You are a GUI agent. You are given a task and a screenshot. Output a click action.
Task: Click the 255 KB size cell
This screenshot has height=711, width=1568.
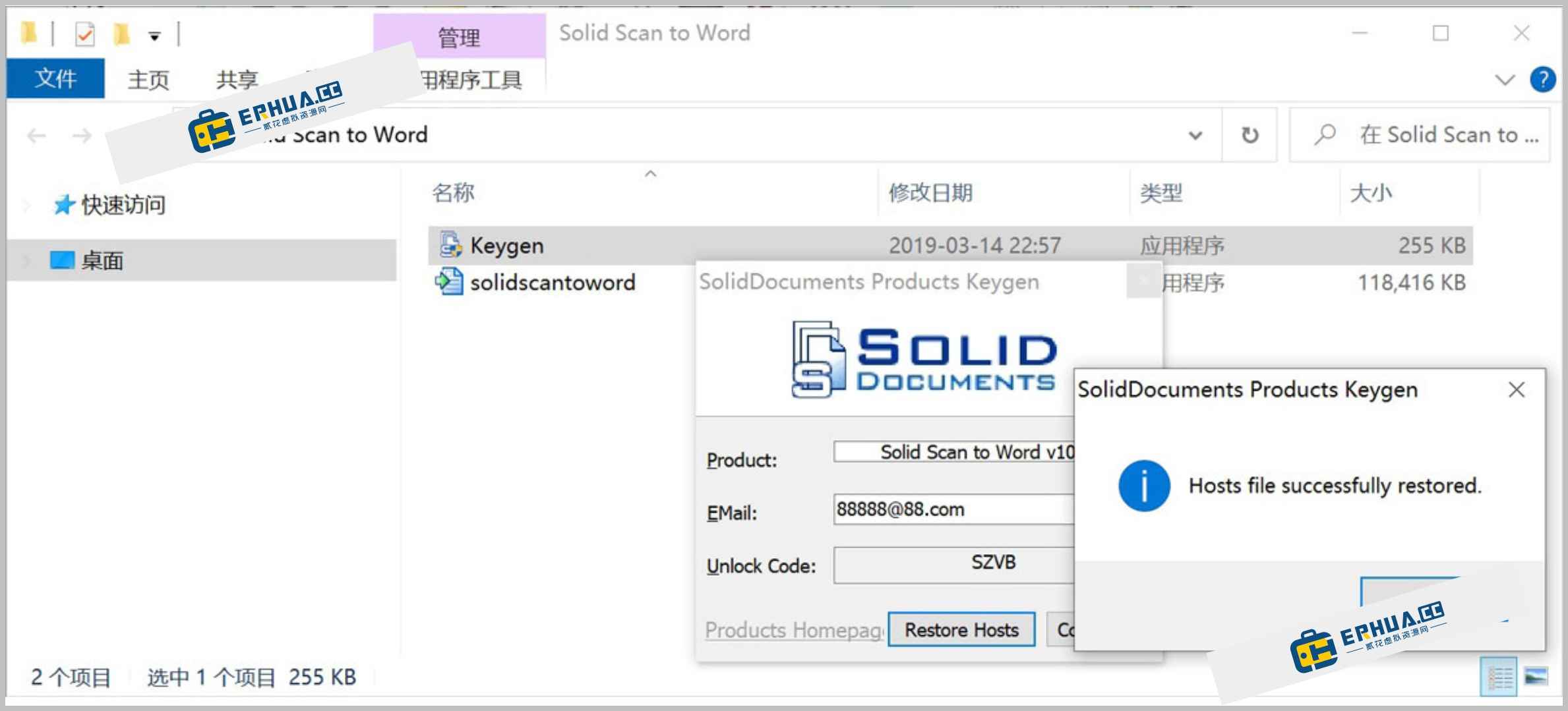point(1432,246)
